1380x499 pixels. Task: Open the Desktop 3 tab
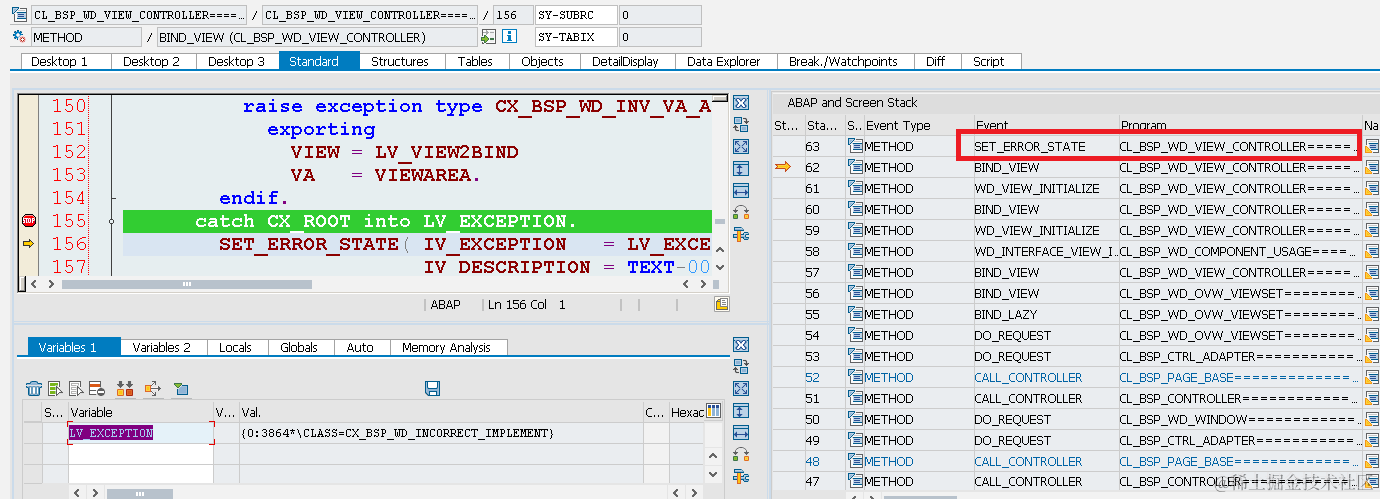[x=237, y=61]
